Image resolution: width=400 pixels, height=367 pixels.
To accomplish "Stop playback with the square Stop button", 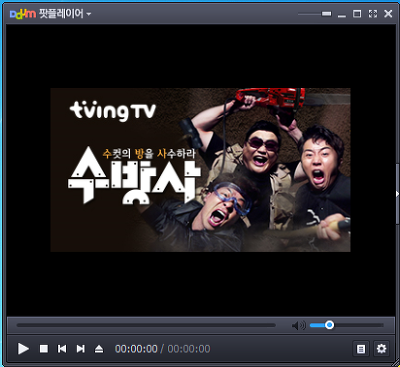I will point(44,349).
